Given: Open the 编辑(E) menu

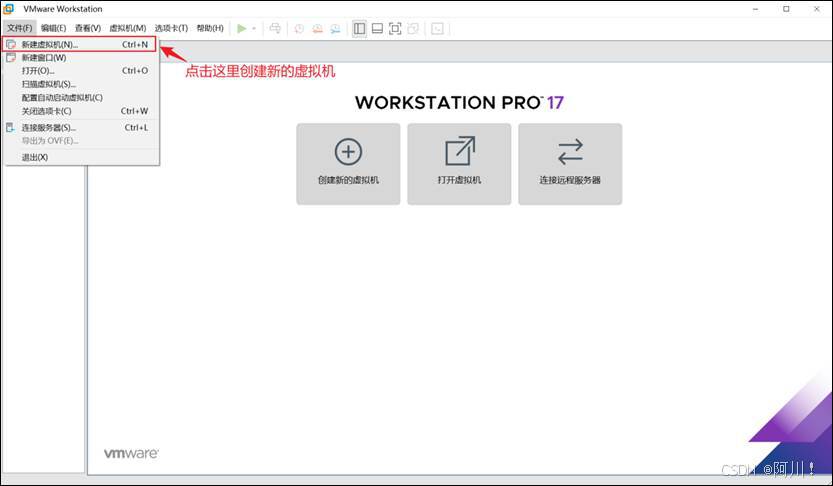Looking at the screenshot, I should point(54,28).
